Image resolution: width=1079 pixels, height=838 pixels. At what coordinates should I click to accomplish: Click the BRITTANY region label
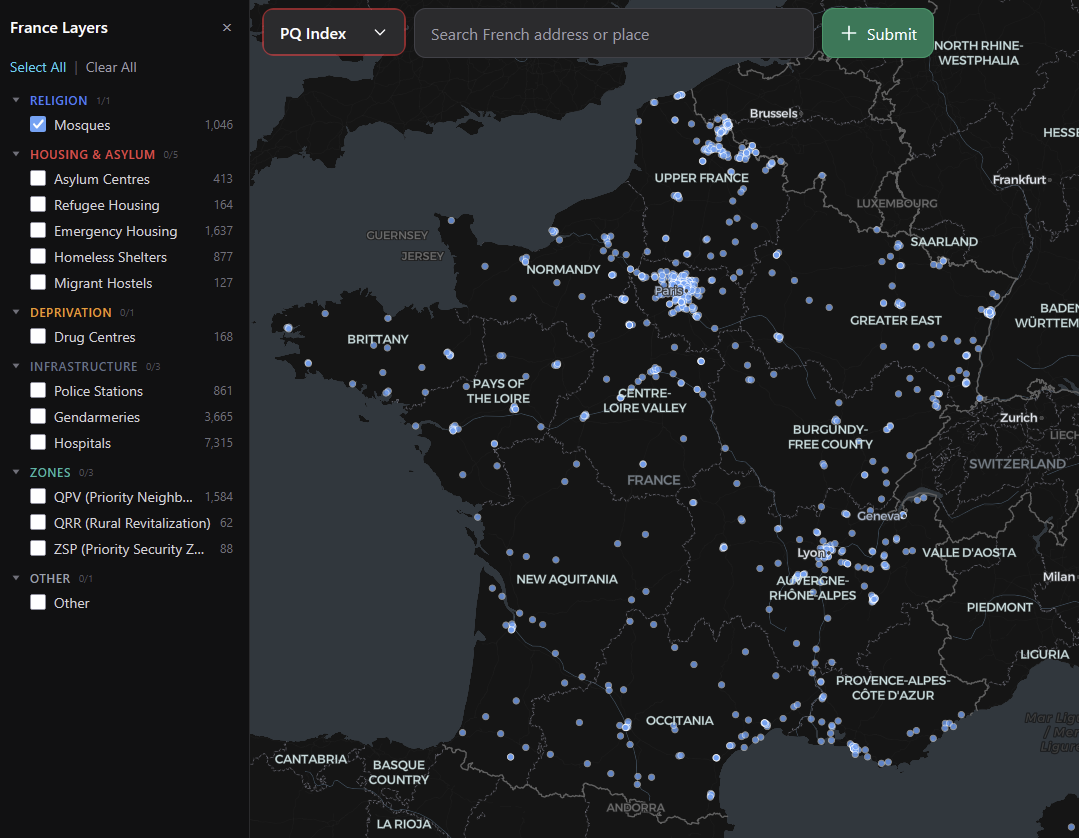378,339
